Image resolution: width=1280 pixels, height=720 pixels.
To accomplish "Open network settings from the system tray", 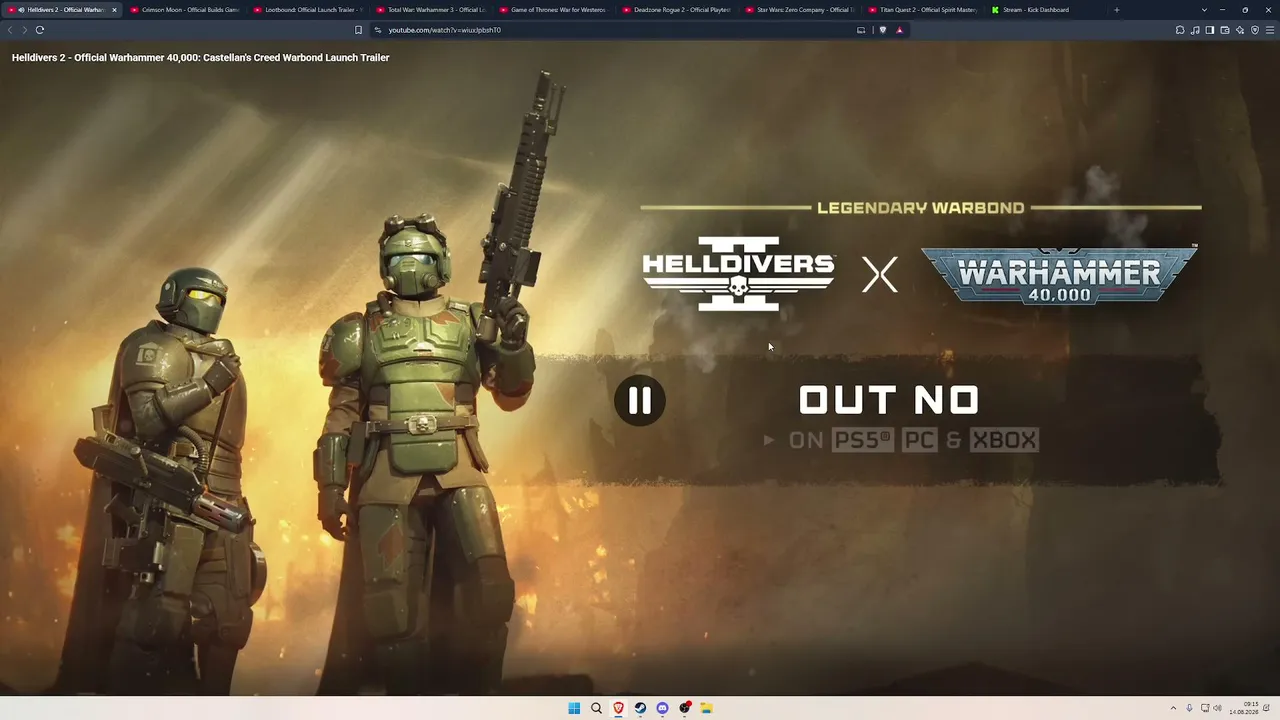I will [x=1205, y=708].
